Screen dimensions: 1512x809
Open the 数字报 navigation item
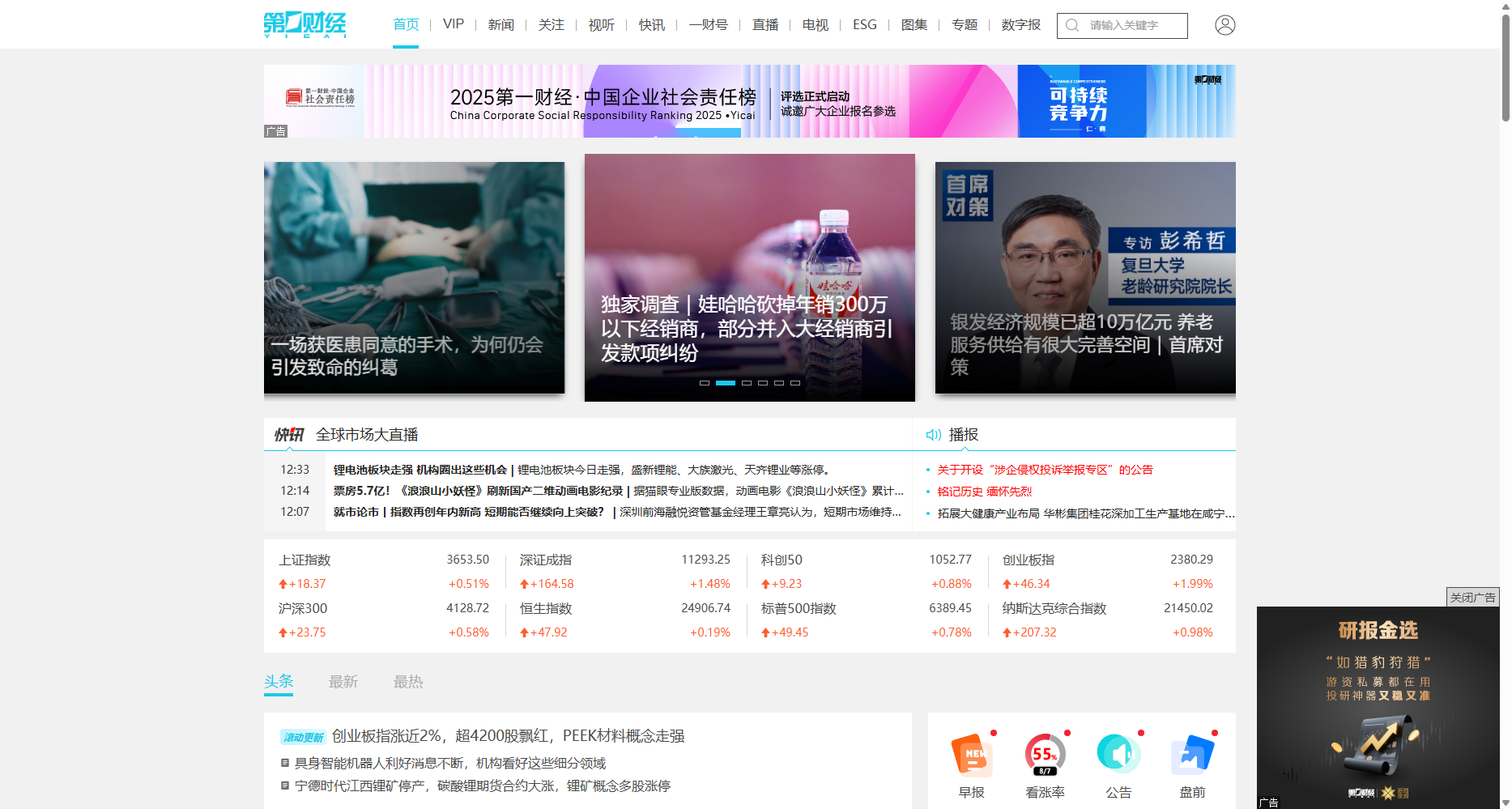click(x=1021, y=24)
